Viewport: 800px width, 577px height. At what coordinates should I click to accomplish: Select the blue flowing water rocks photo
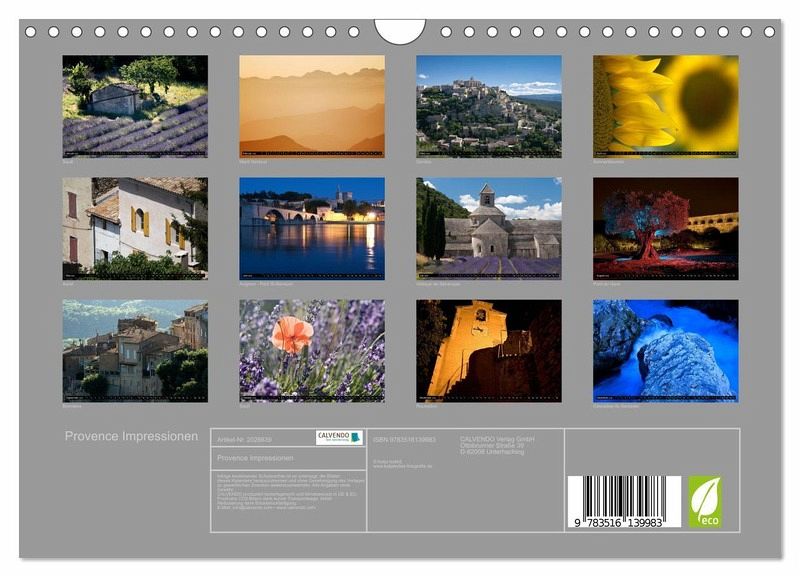tap(665, 350)
